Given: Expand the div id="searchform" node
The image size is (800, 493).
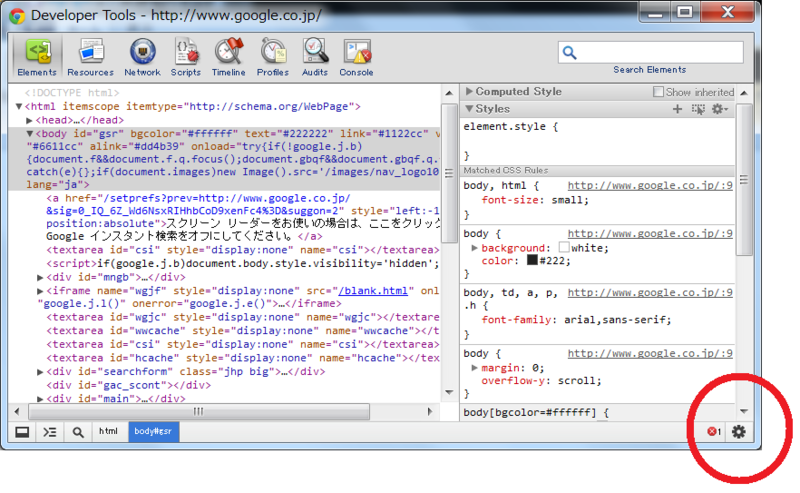Looking at the screenshot, I should 40,372.
